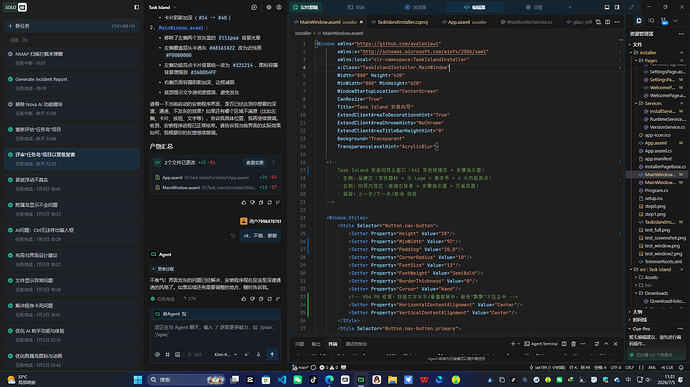
Task: Open the chat settings gear icon
Action: [269, 7]
